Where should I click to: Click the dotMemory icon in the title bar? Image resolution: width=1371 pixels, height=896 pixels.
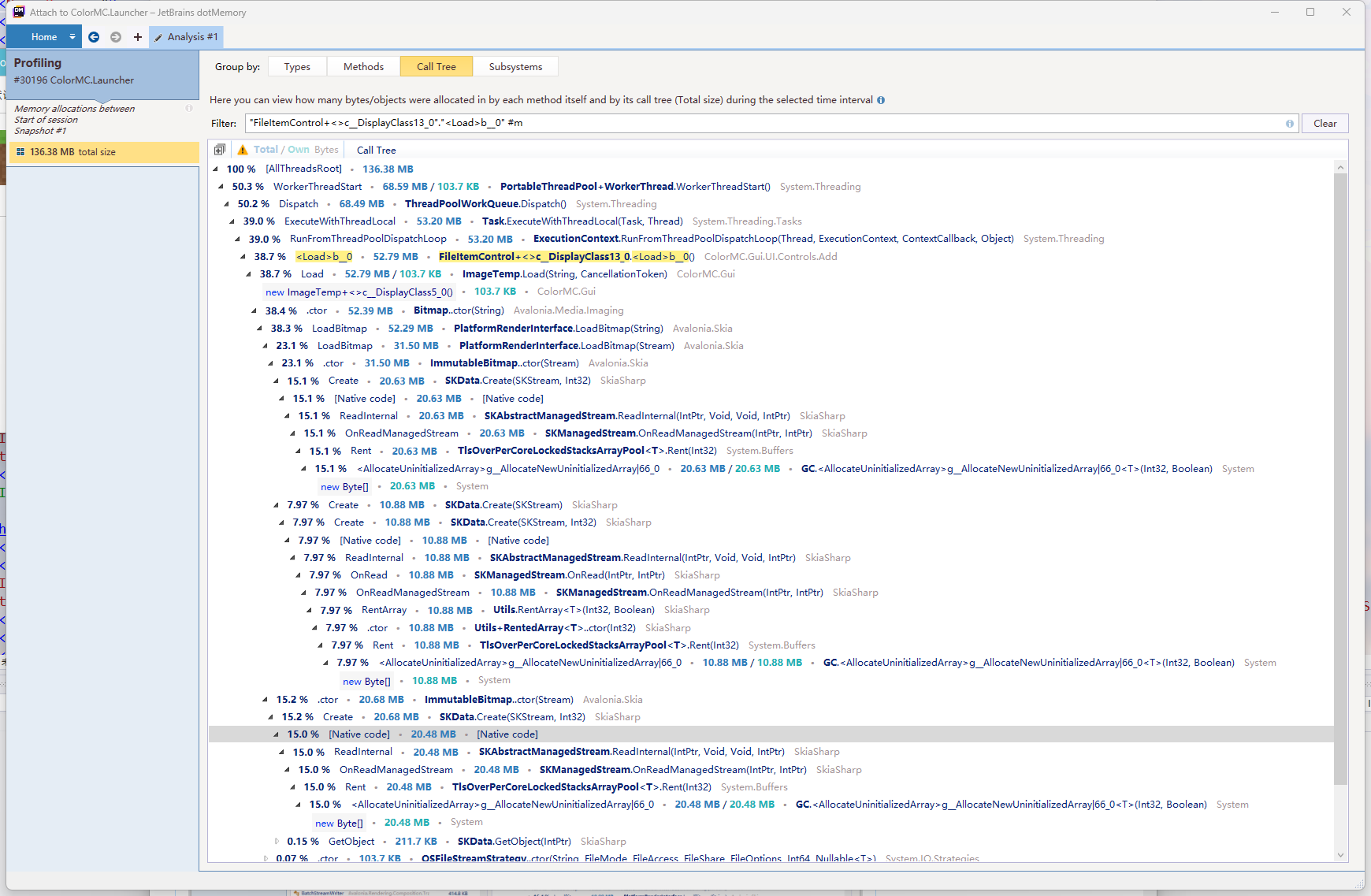(x=19, y=12)
